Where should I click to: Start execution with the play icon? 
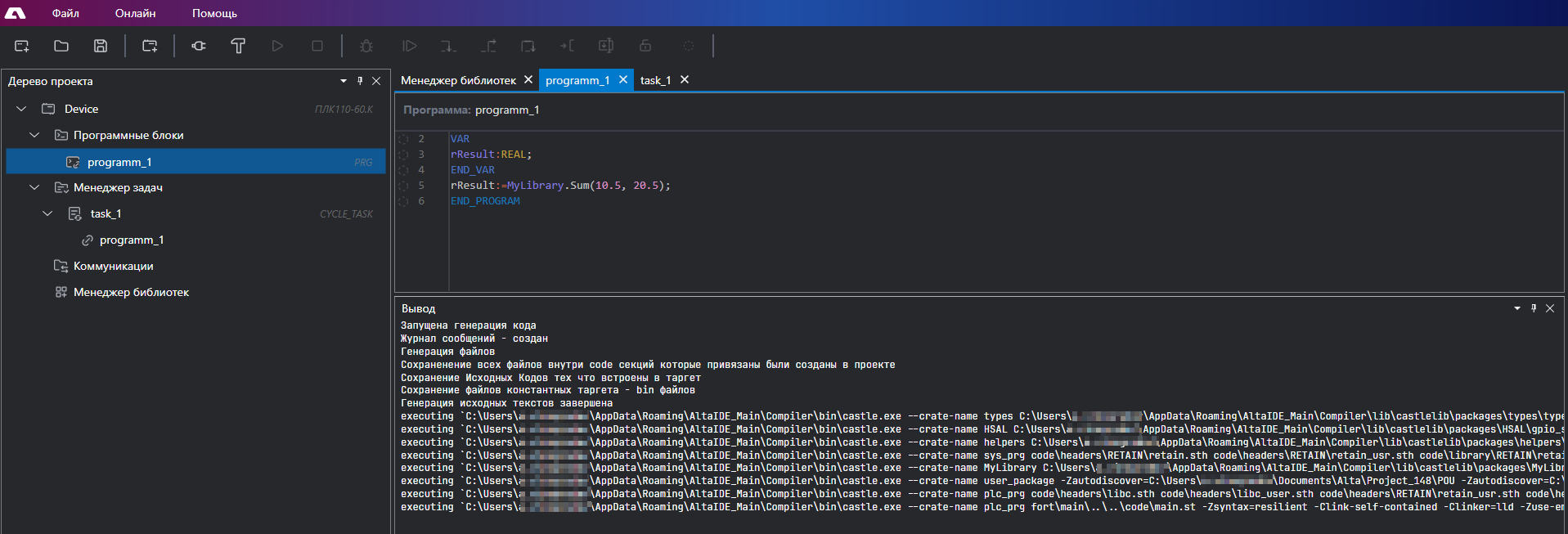click(x=277, y=46)
